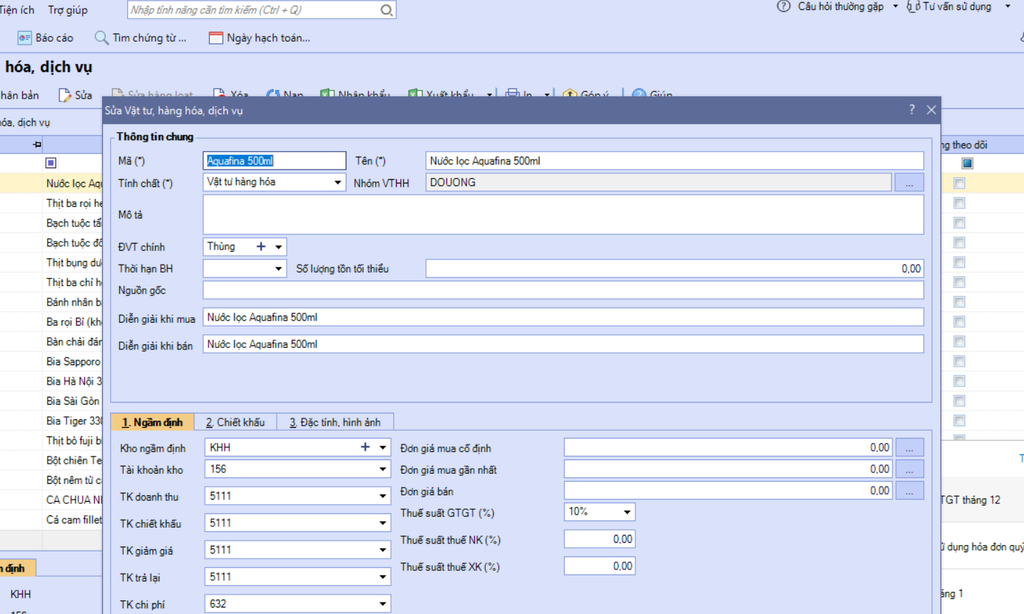
Task: Click the Diễn giải khi mua field
Action: [563, 317]
